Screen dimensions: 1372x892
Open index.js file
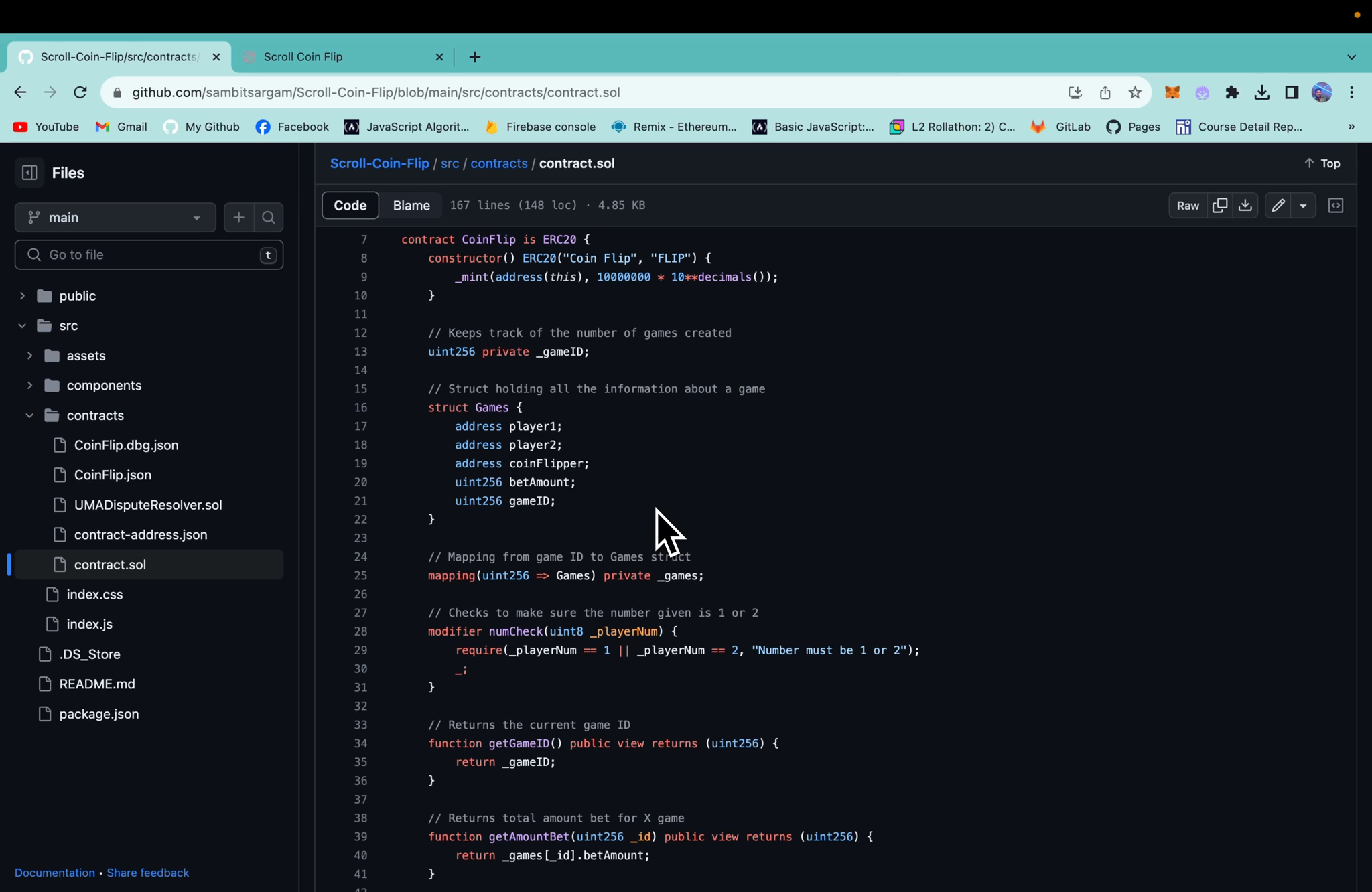[89, 625]
